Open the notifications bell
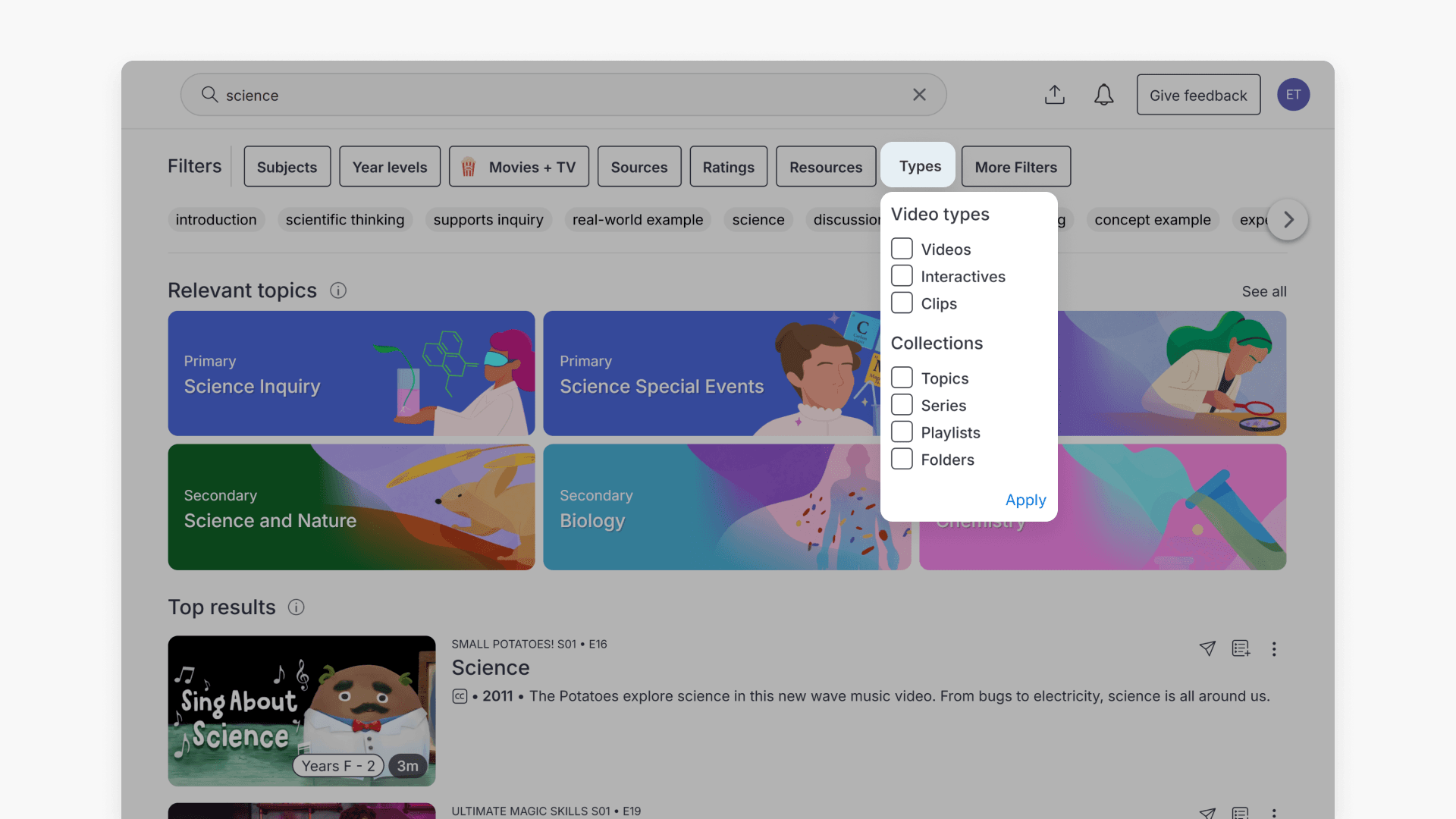 [1103, 95]
